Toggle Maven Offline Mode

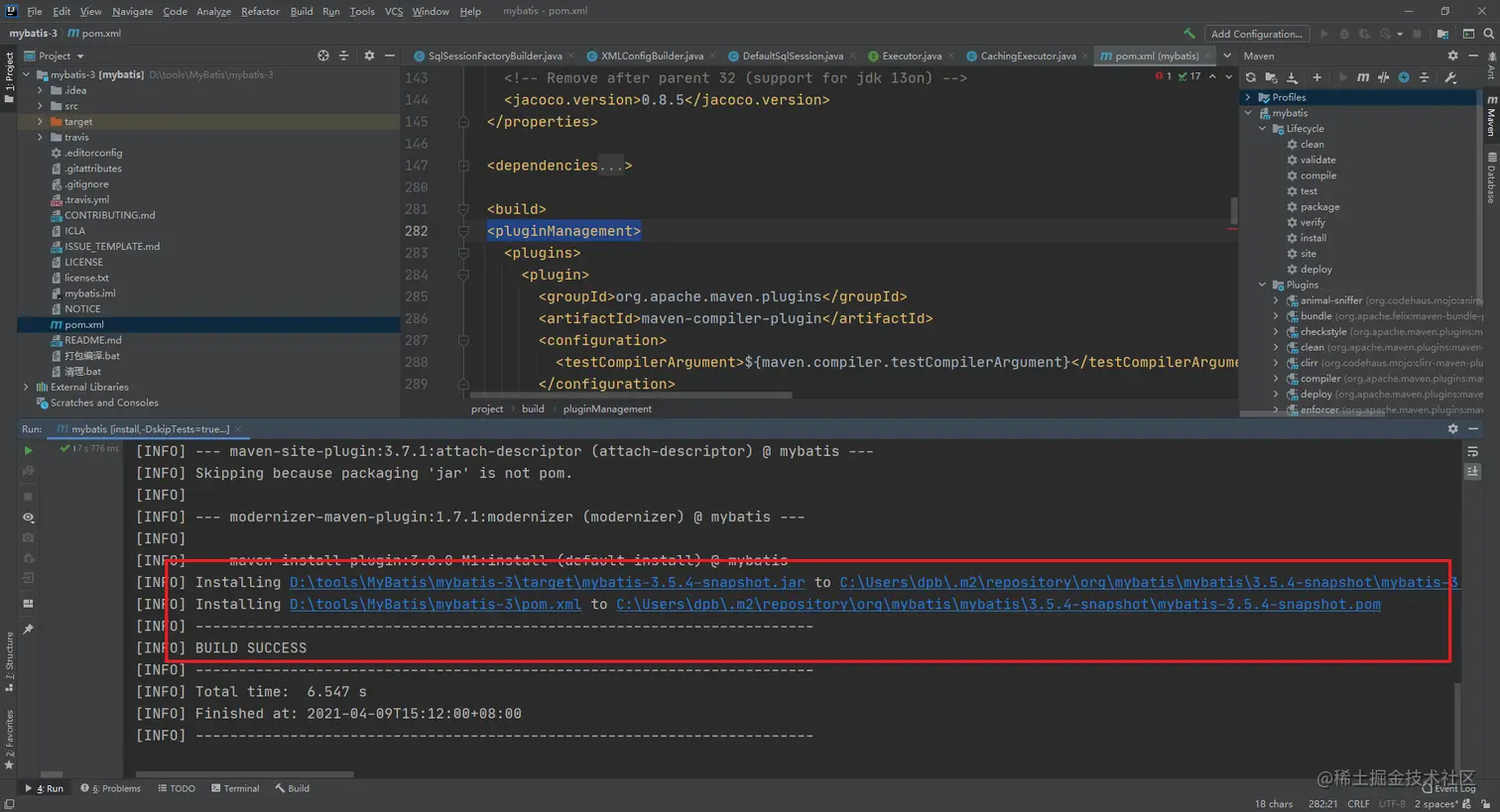pyautogui.click(x=1383, y=77)
